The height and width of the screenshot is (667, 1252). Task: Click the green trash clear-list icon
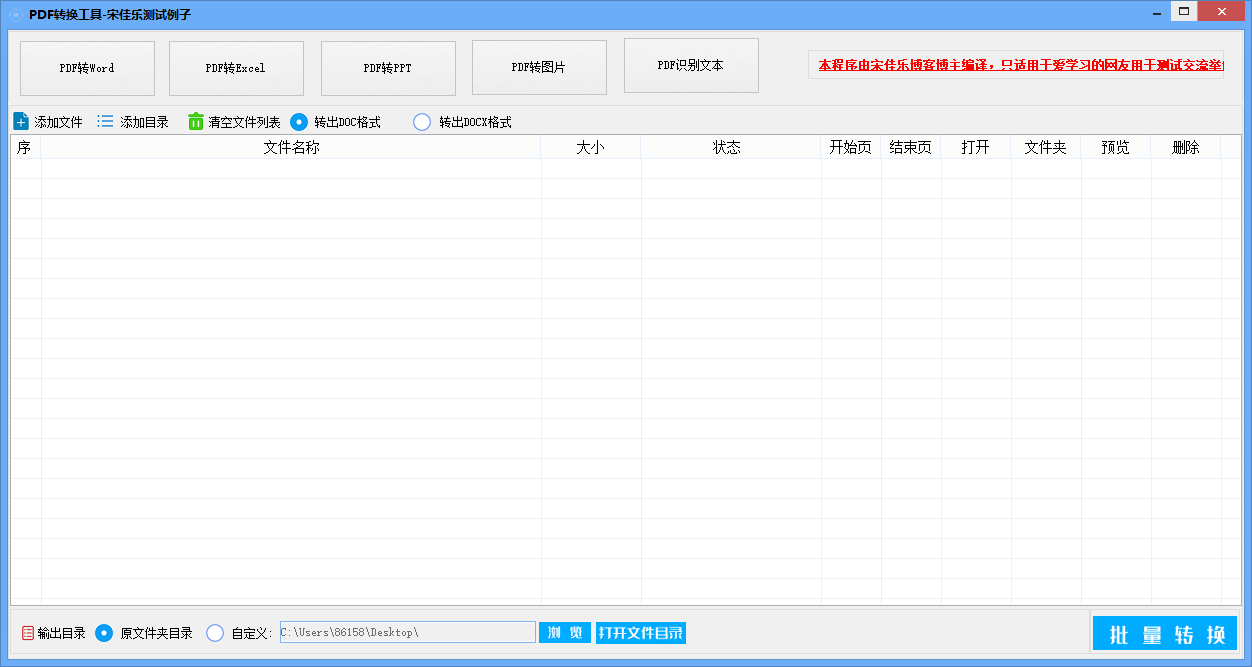click(196, 121)
